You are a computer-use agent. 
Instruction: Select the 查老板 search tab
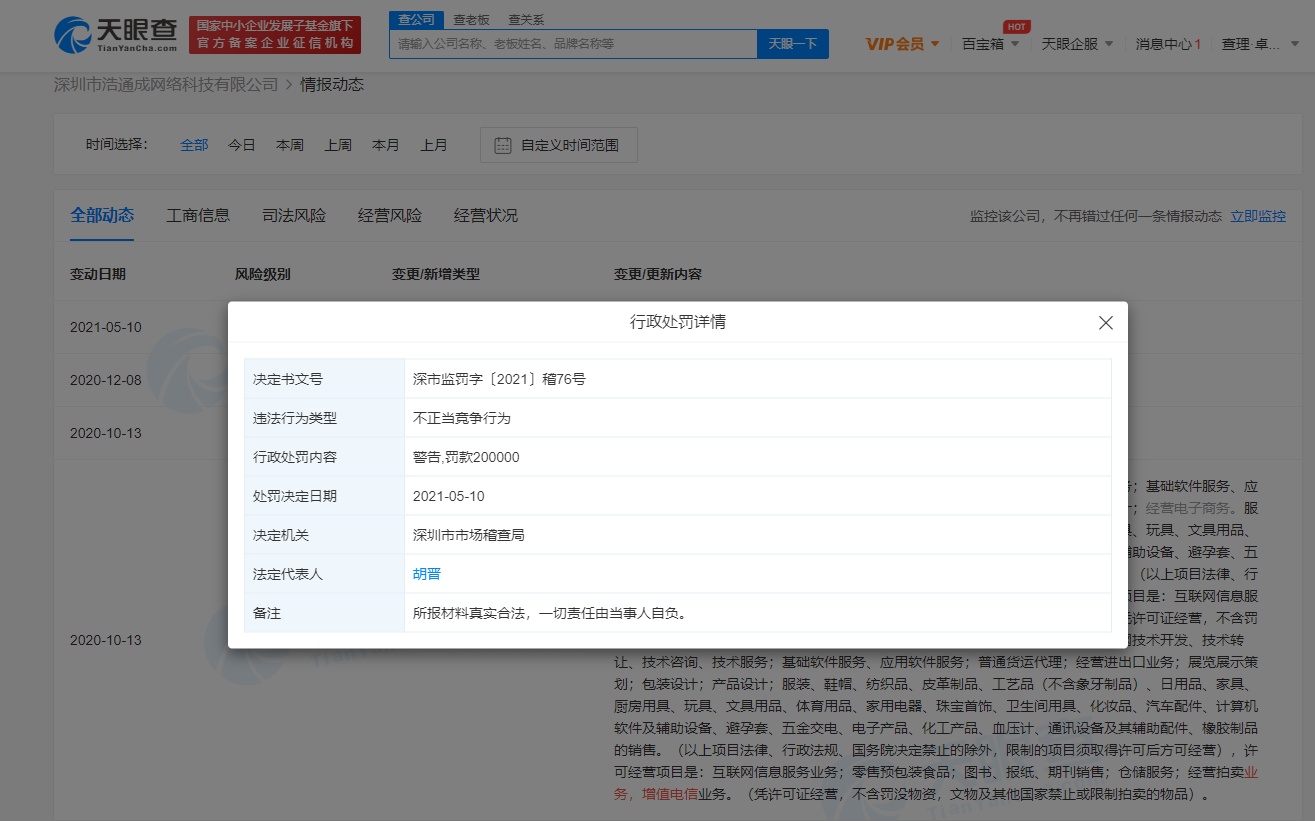tap(471, 19)
